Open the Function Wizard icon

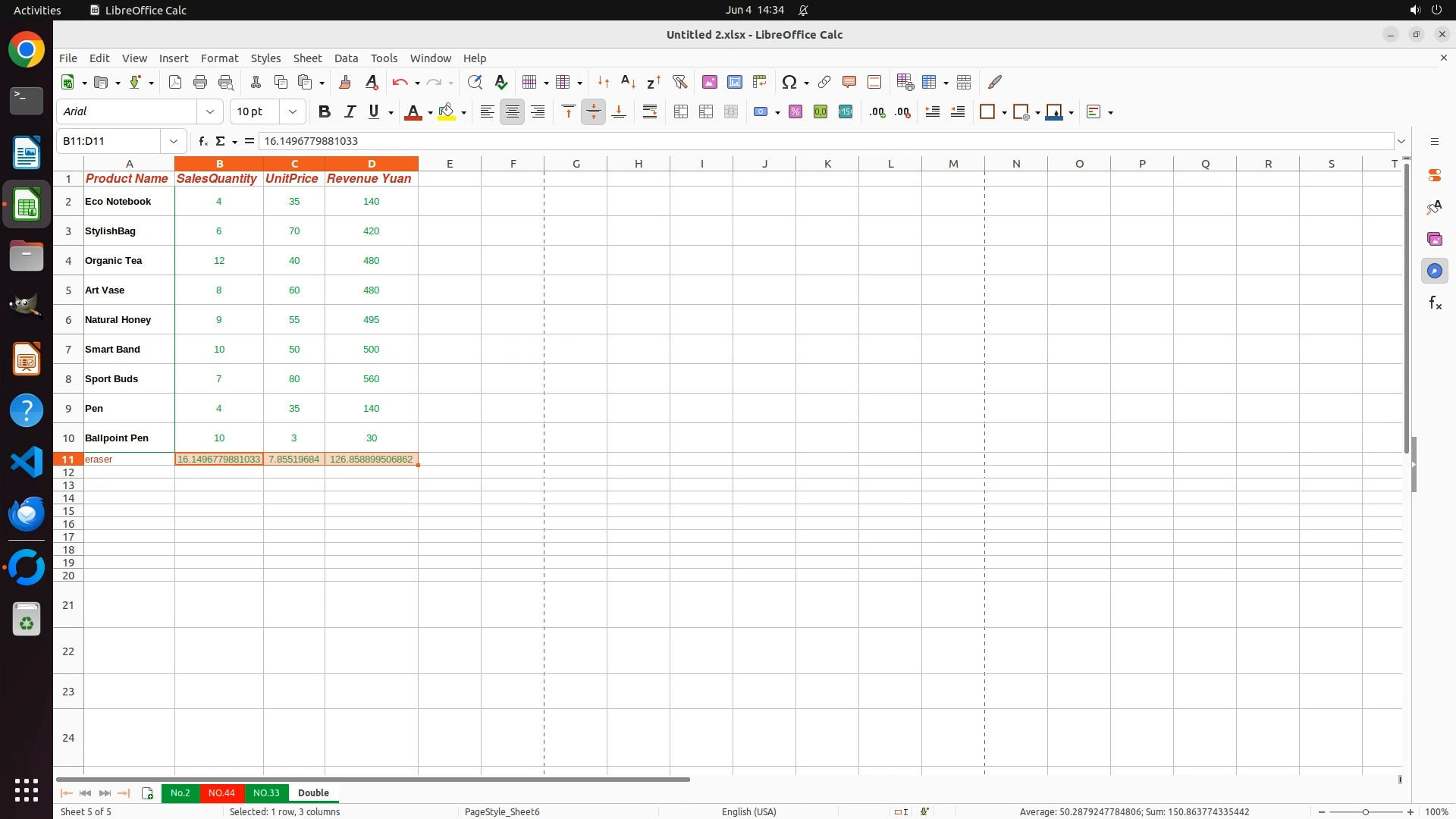(202, 141)
